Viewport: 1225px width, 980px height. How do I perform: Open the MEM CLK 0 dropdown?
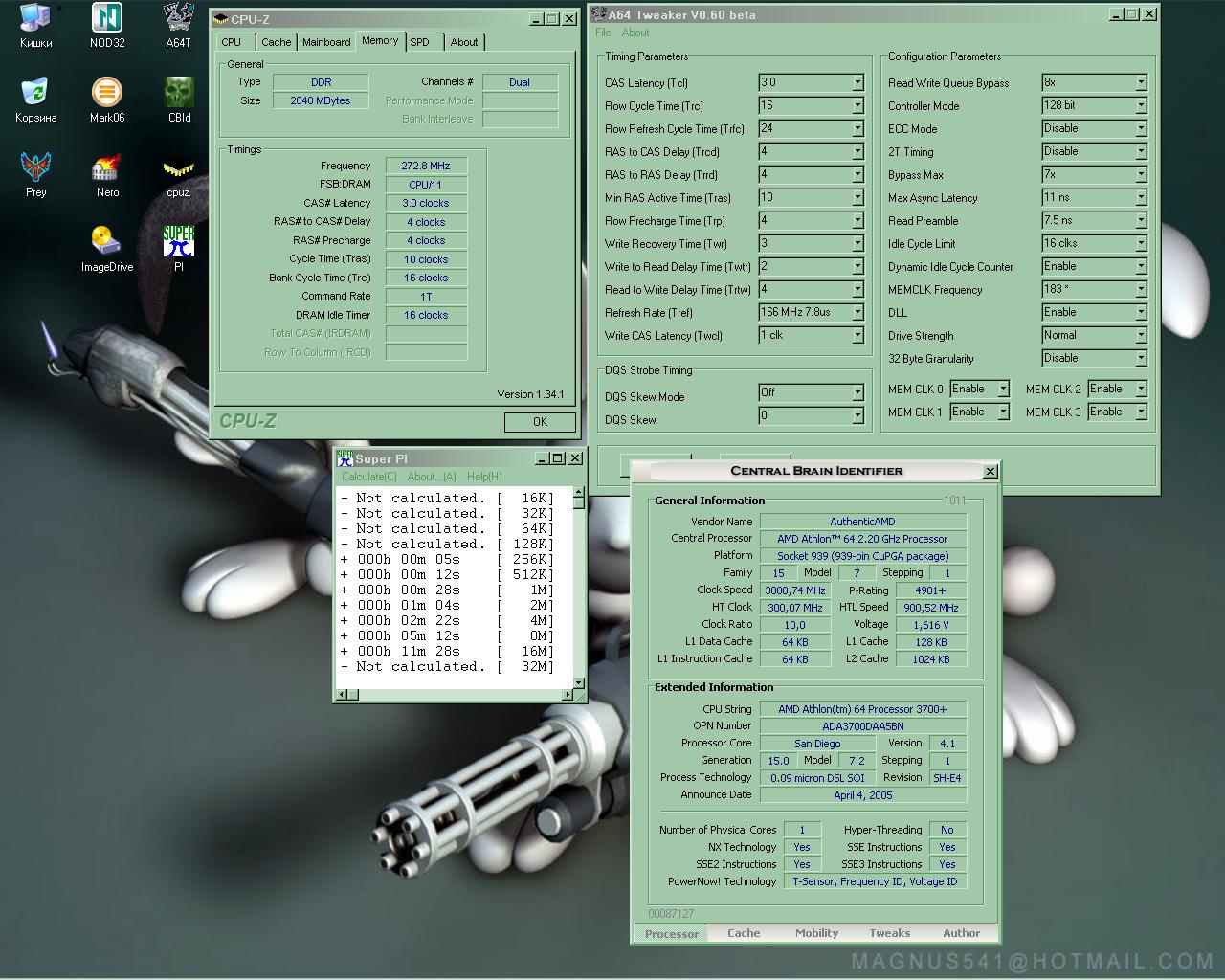[x=1003, y=389]
